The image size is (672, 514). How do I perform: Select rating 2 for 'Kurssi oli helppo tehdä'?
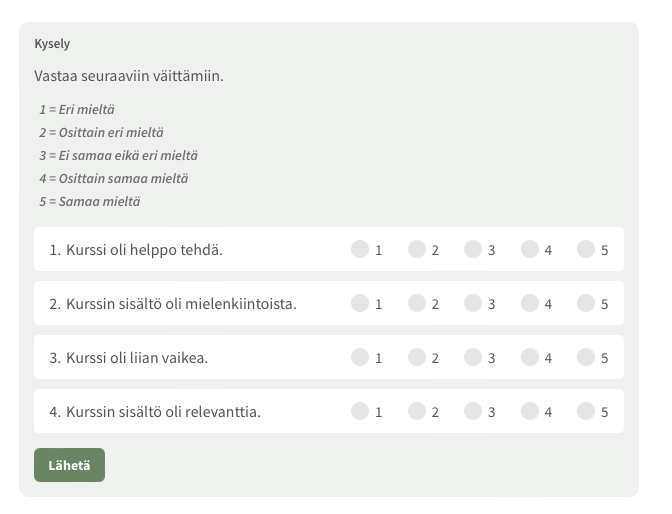(x=417, y=249)
